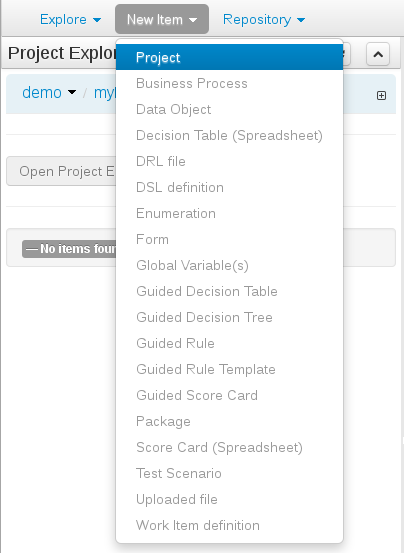Choose Business Process menu entry
Screen dimensions: 404x553
(229, 83)
